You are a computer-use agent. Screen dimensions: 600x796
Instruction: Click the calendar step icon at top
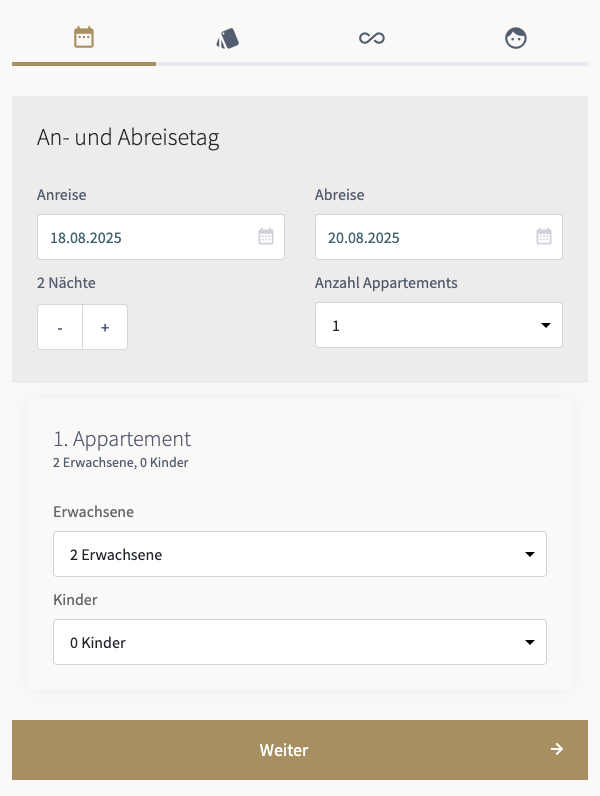coord(84,38)
